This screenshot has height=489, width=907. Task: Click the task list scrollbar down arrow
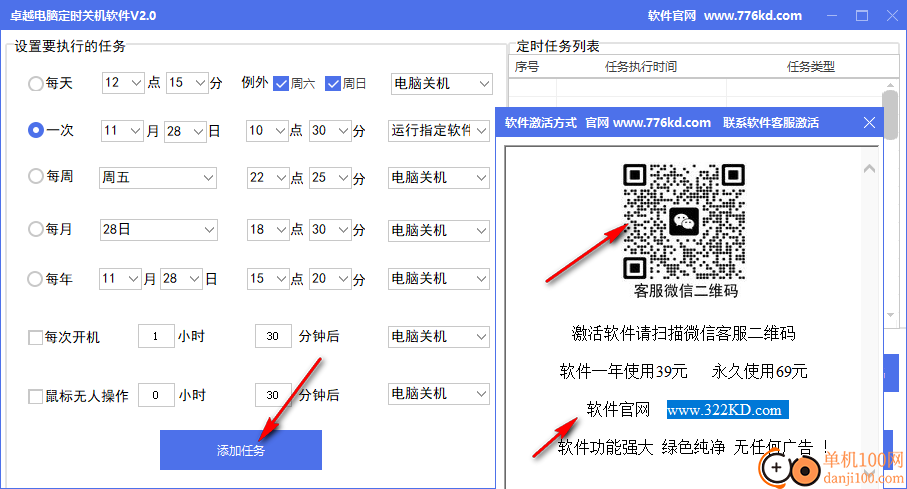coord(890,315)
